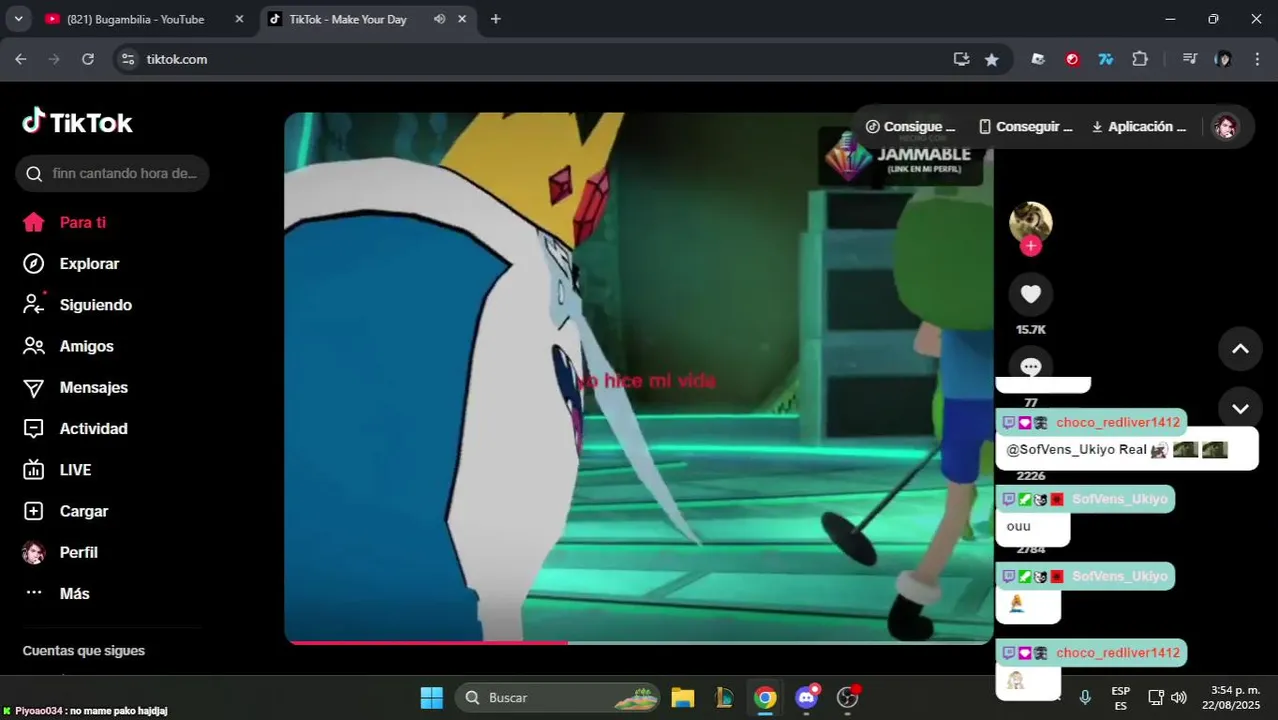The height and width of the screenshot is (720, 1278).
Task: Open comments with the speech bubble icon
Action: (x=1031, y=366)
